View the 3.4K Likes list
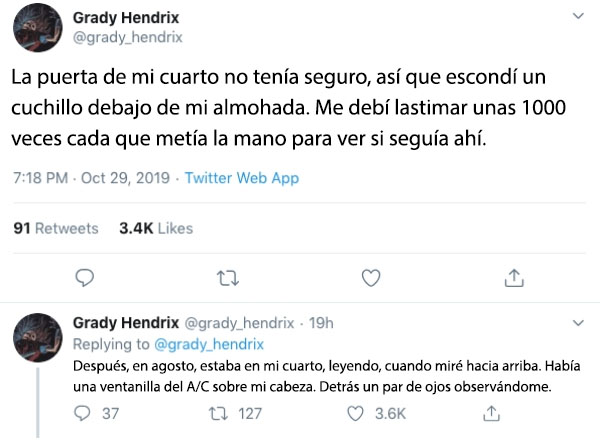The image size is (600, 443). tap(156, 228)
